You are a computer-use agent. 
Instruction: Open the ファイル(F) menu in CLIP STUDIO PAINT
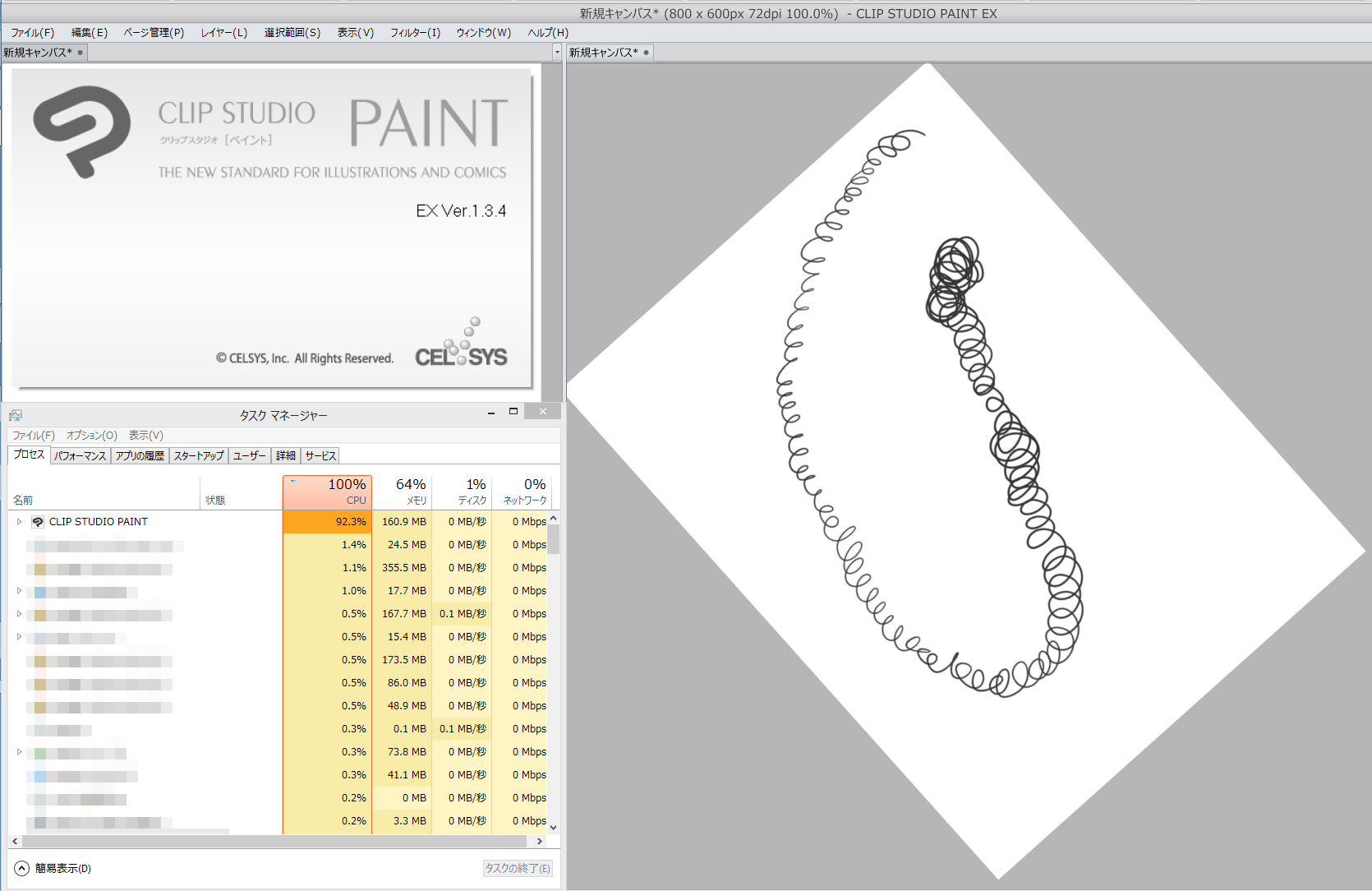click(x=32, y=33)
